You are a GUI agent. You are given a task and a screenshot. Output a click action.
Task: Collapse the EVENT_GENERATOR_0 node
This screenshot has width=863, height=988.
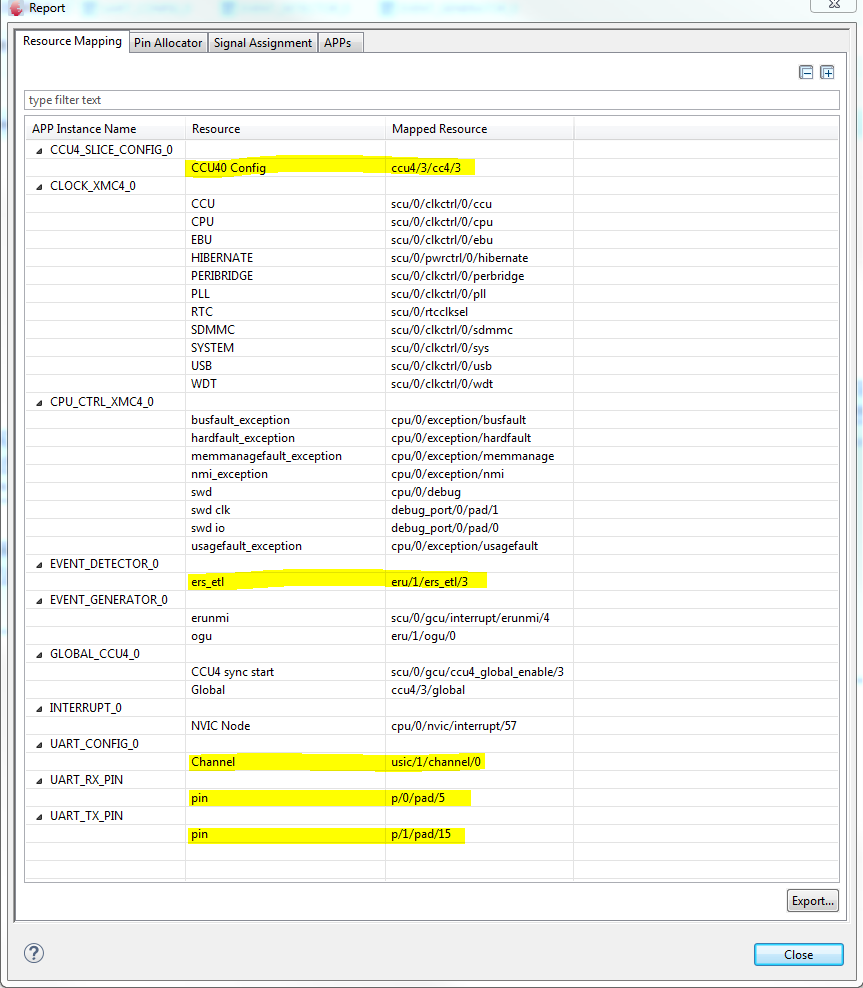39,600
